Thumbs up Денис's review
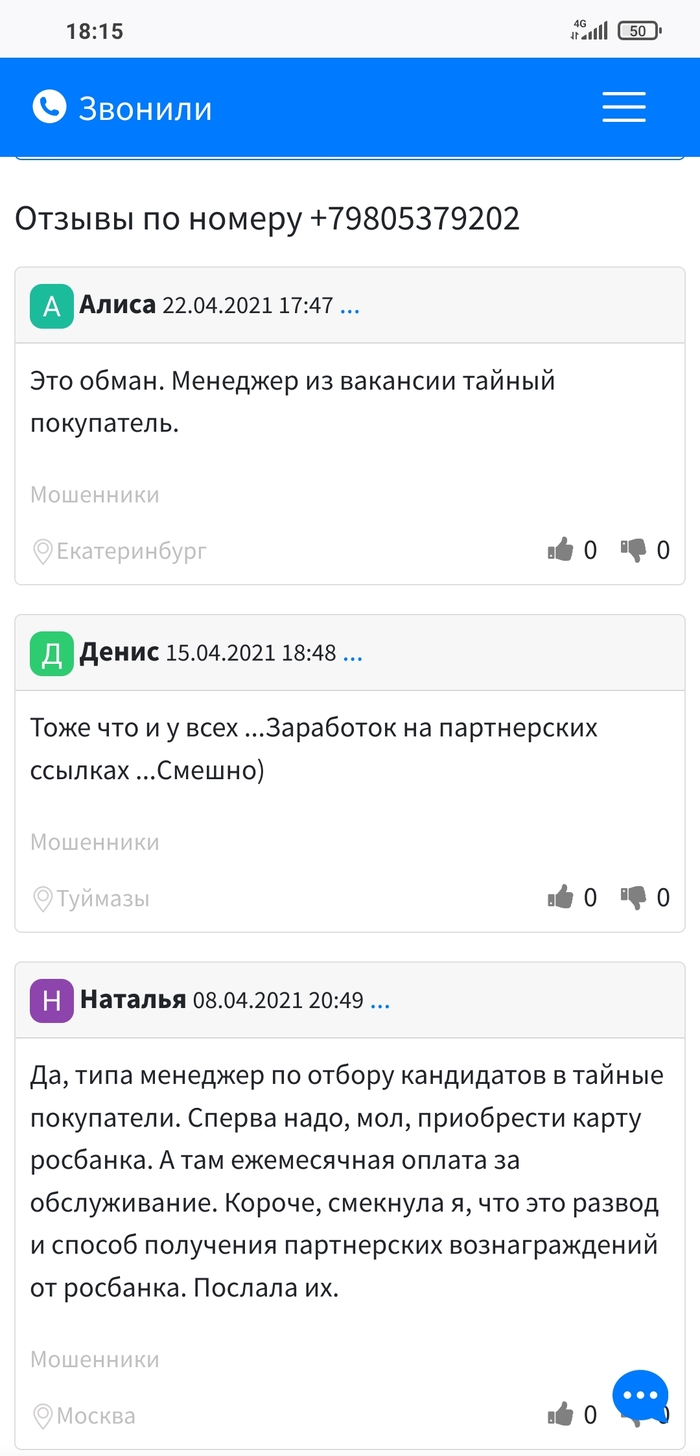The height and width of the screenshot is (1456, 700). click(560, 897)
